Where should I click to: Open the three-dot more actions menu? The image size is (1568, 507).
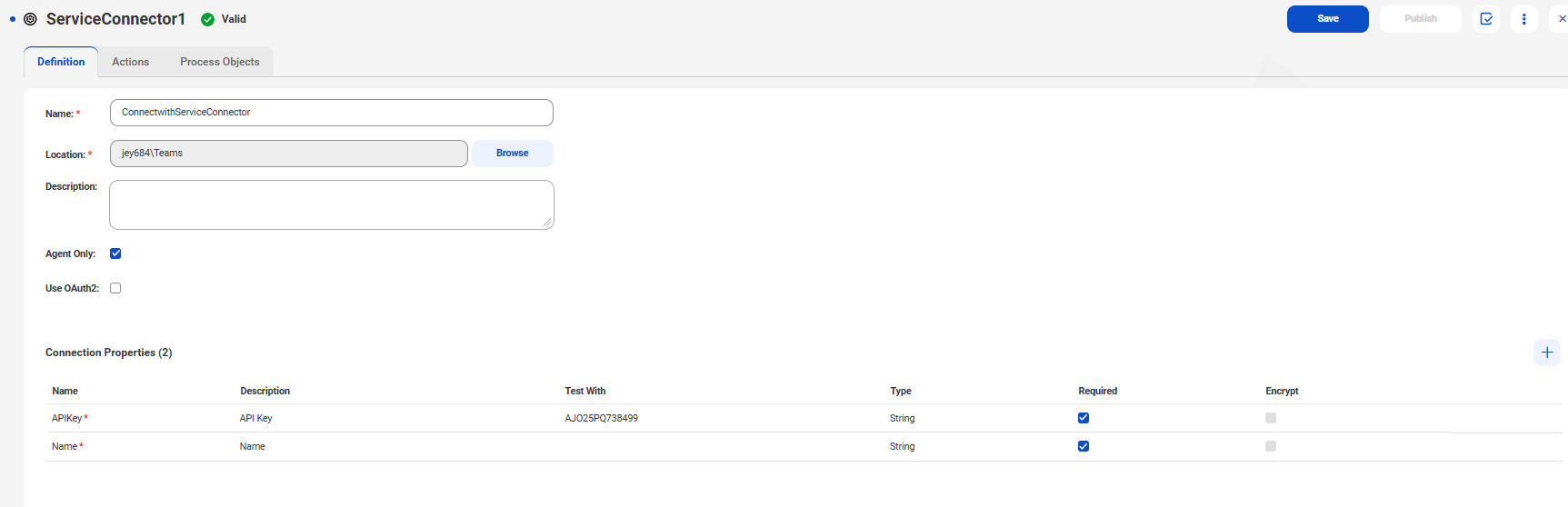click(x=1524, y=19)
